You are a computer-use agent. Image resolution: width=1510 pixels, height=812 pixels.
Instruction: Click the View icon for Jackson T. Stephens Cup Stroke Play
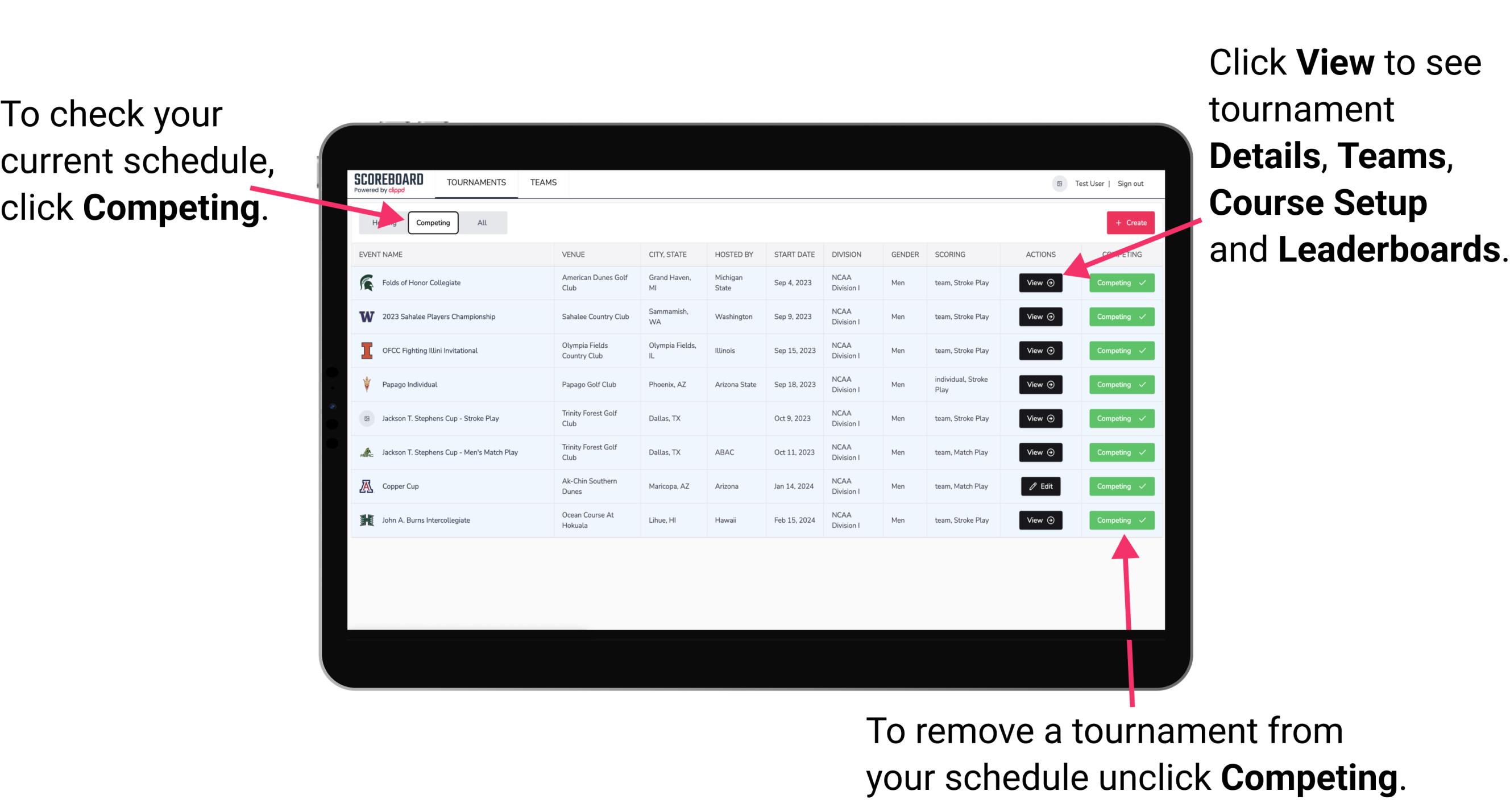[x=1040, y=418]
